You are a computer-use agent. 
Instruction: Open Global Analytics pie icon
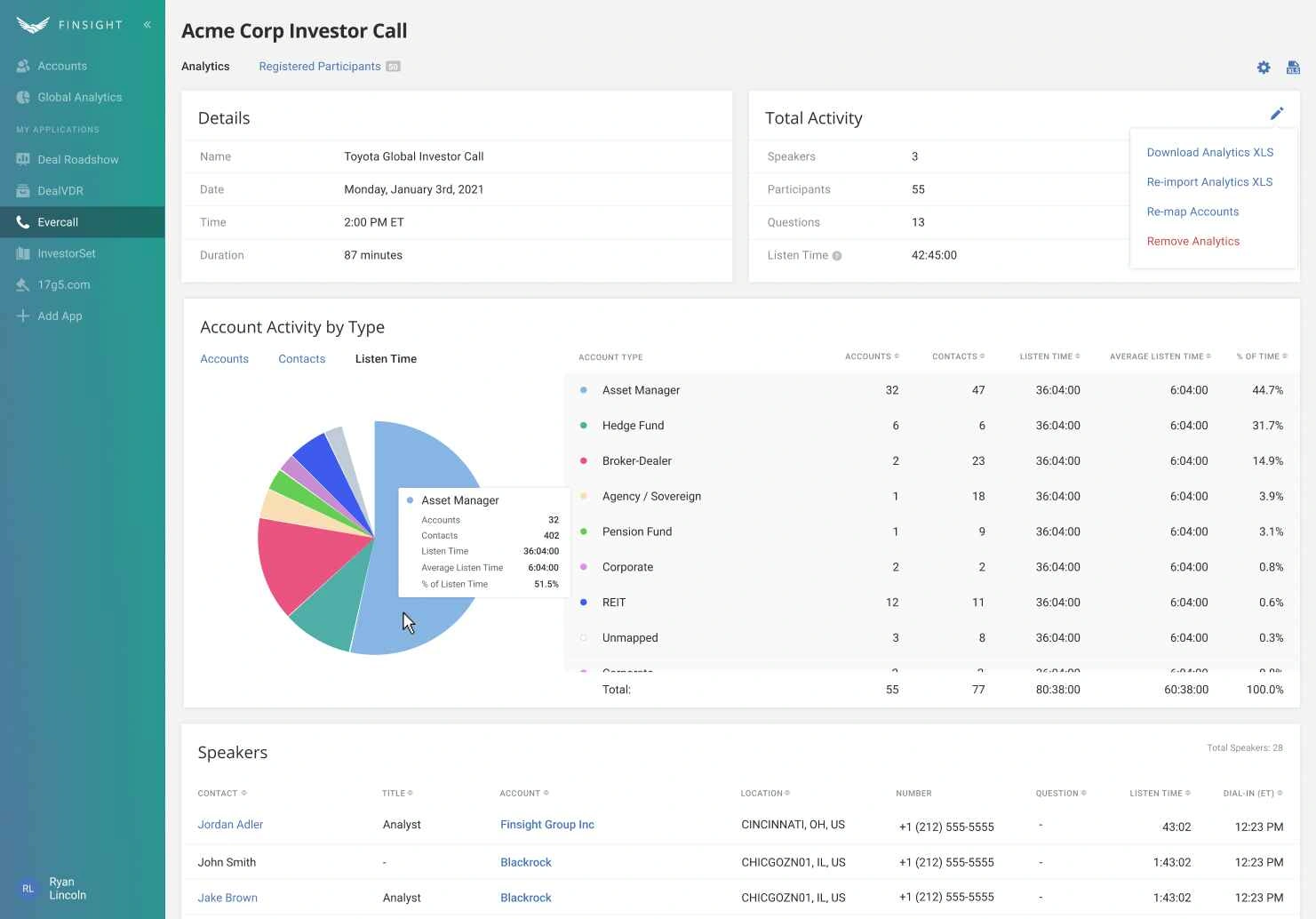[x=23, y=97]
